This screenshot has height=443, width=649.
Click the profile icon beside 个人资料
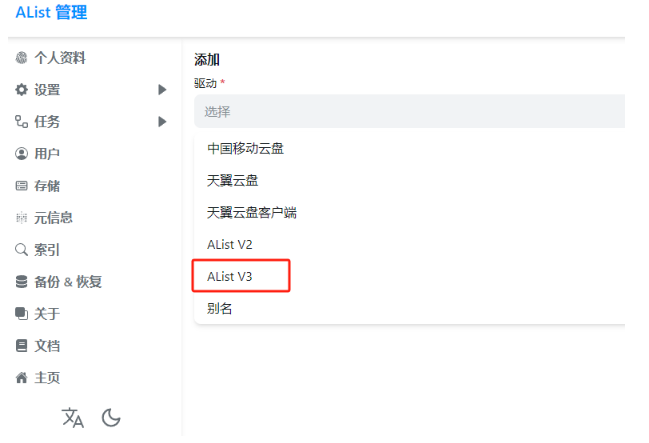tap(21, 58)
